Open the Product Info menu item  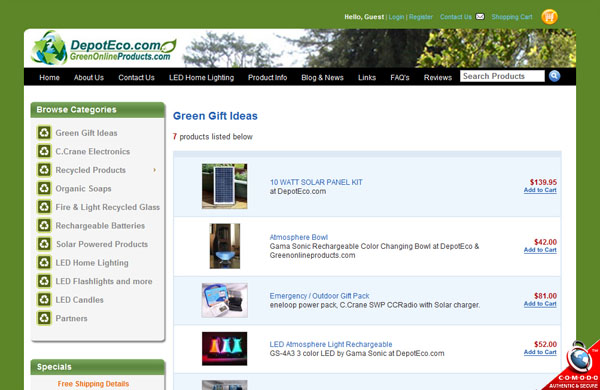point(267,78)
